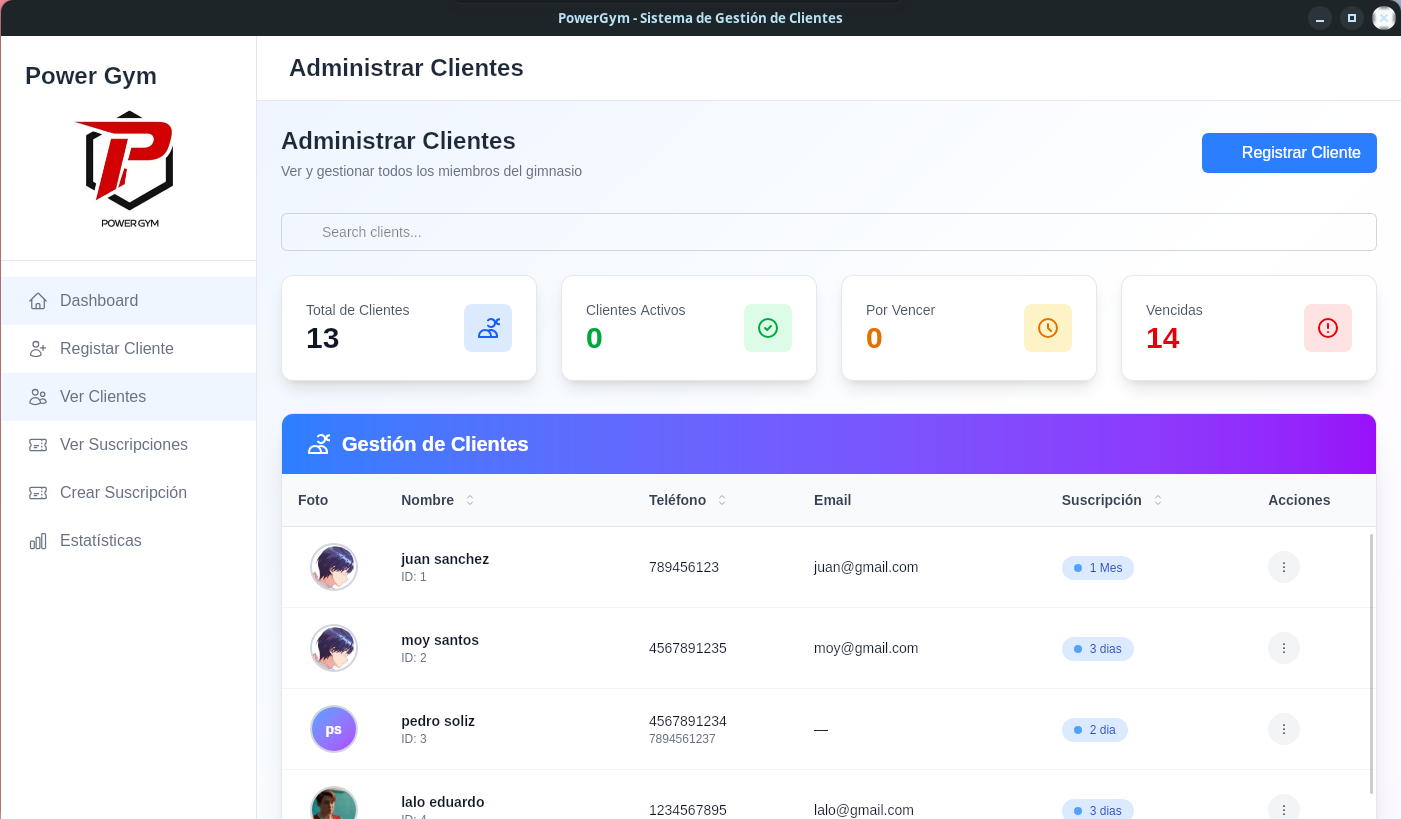1401x819 pixels.
Task: Click the Gestión de Clientes header icon
Action: click(x=319, y=444)
